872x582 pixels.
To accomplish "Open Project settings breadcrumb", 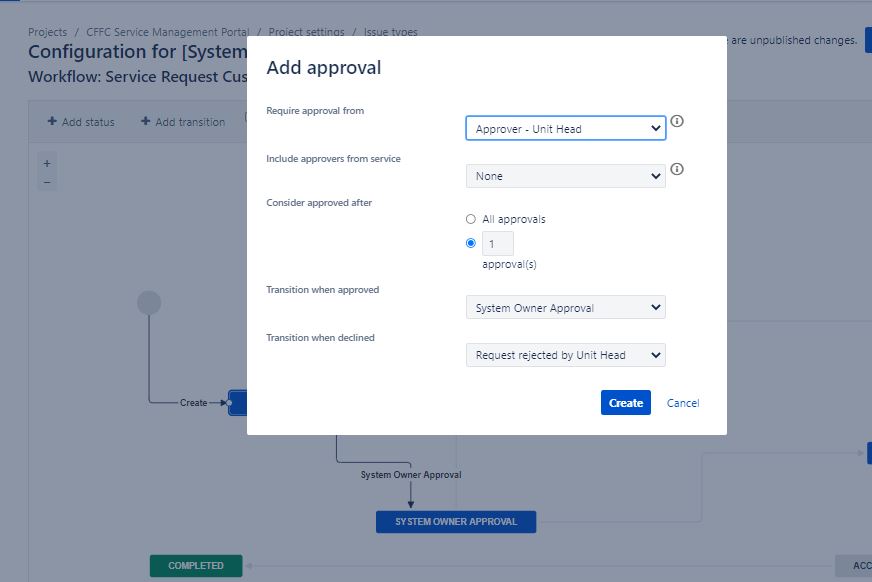I will [306, 32].
